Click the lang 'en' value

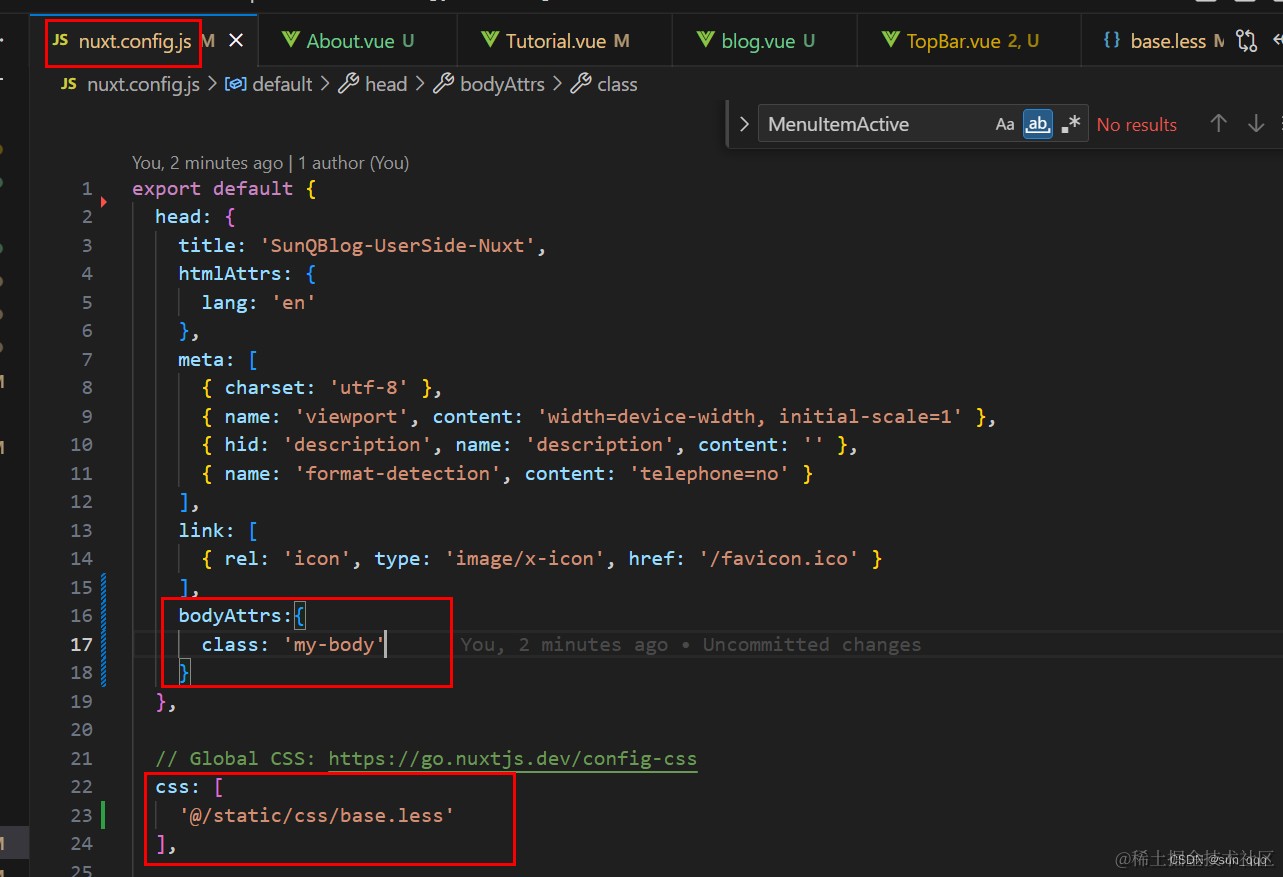tap(294, 302)
